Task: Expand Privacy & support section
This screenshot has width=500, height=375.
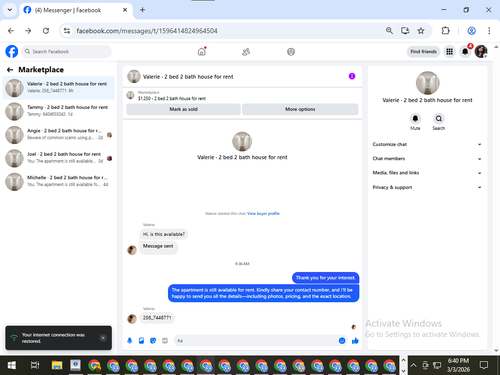Action: pos(427,187)
